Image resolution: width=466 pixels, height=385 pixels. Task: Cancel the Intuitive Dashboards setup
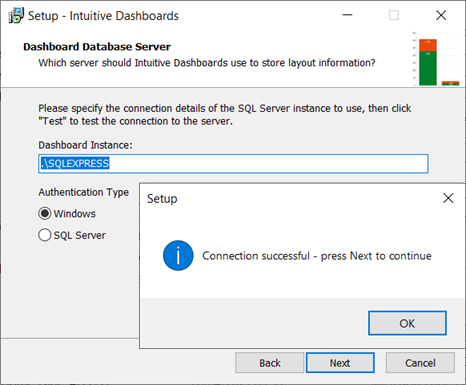click(x=420, y=363)
